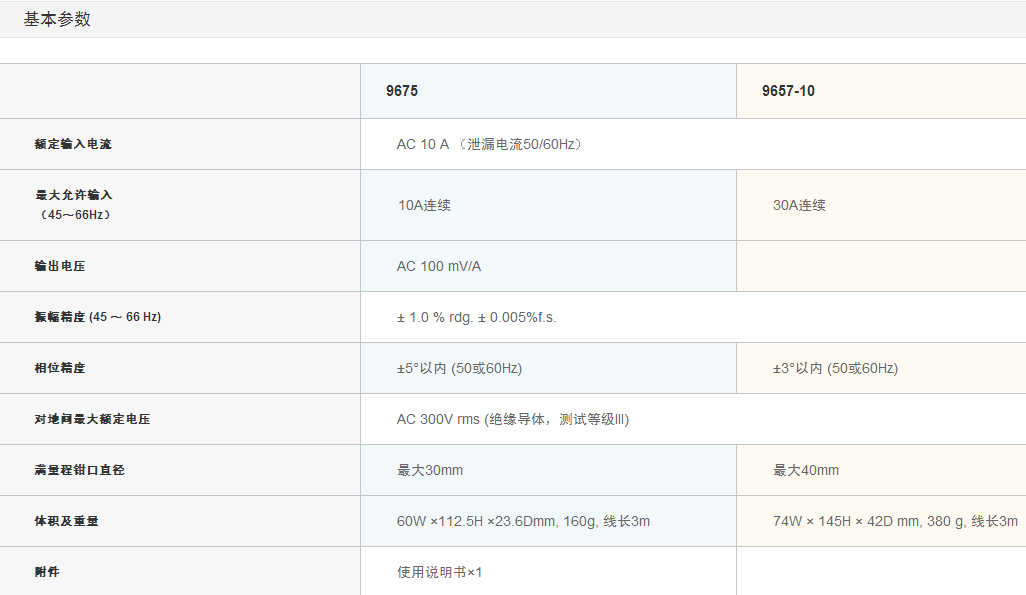Click the ±5°以内 phase accuracy cell

[x=459, y=368]
